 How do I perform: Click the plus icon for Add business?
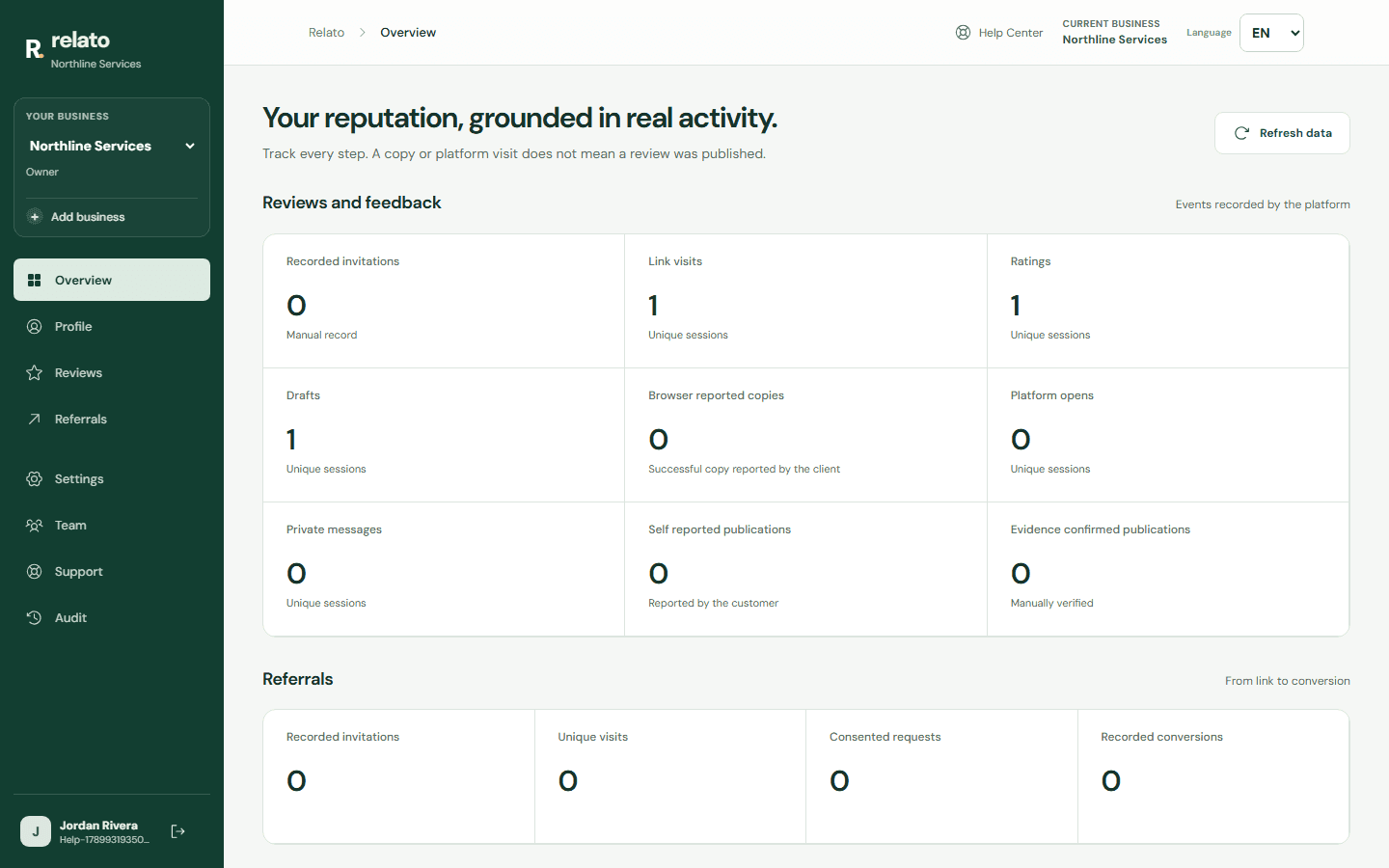[35, 217]
